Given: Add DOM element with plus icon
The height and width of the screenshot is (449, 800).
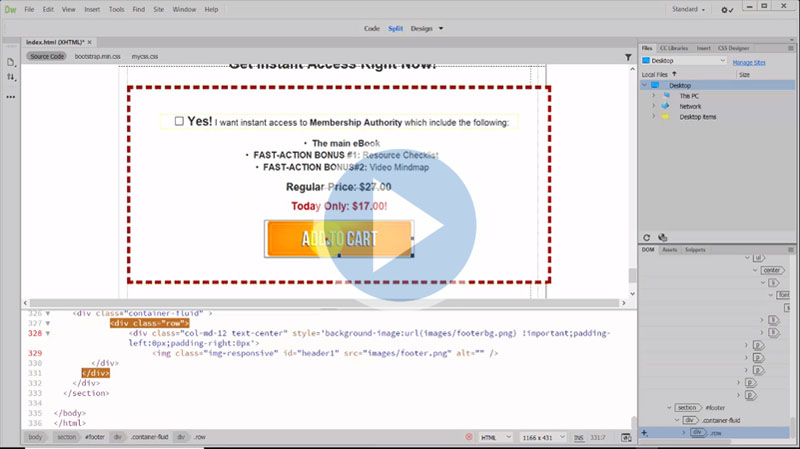Looking at the screenshot, I should 646,432.
